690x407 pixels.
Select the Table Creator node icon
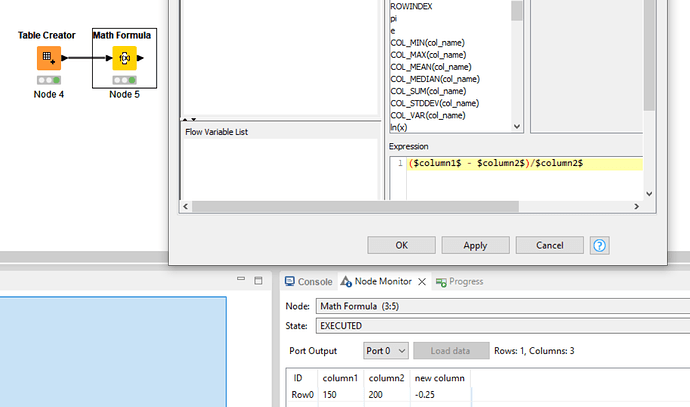[47, 58]
